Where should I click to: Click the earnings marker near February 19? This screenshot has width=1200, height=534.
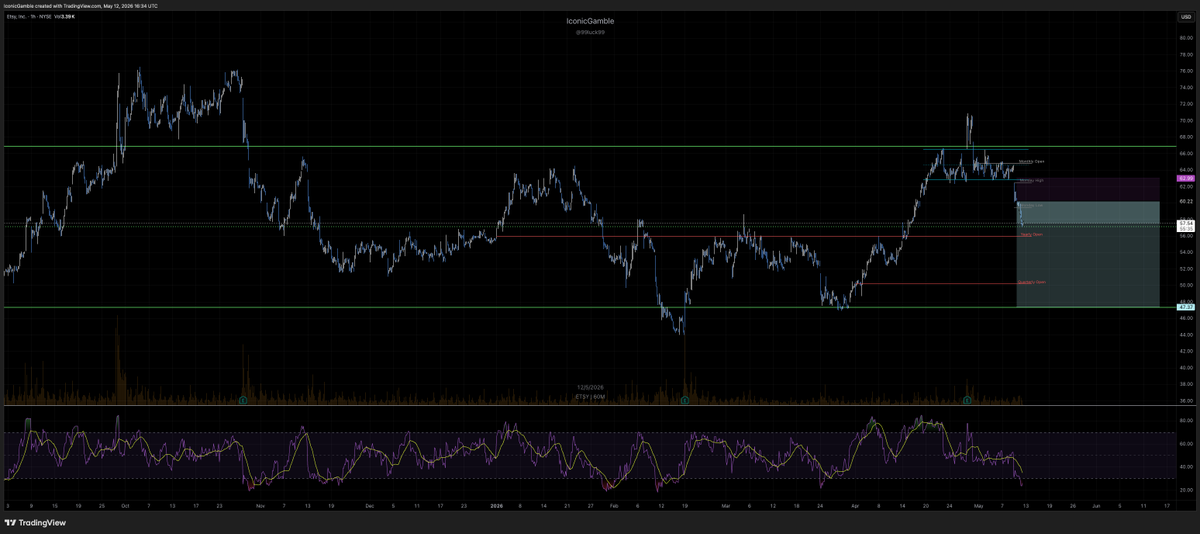684,400
